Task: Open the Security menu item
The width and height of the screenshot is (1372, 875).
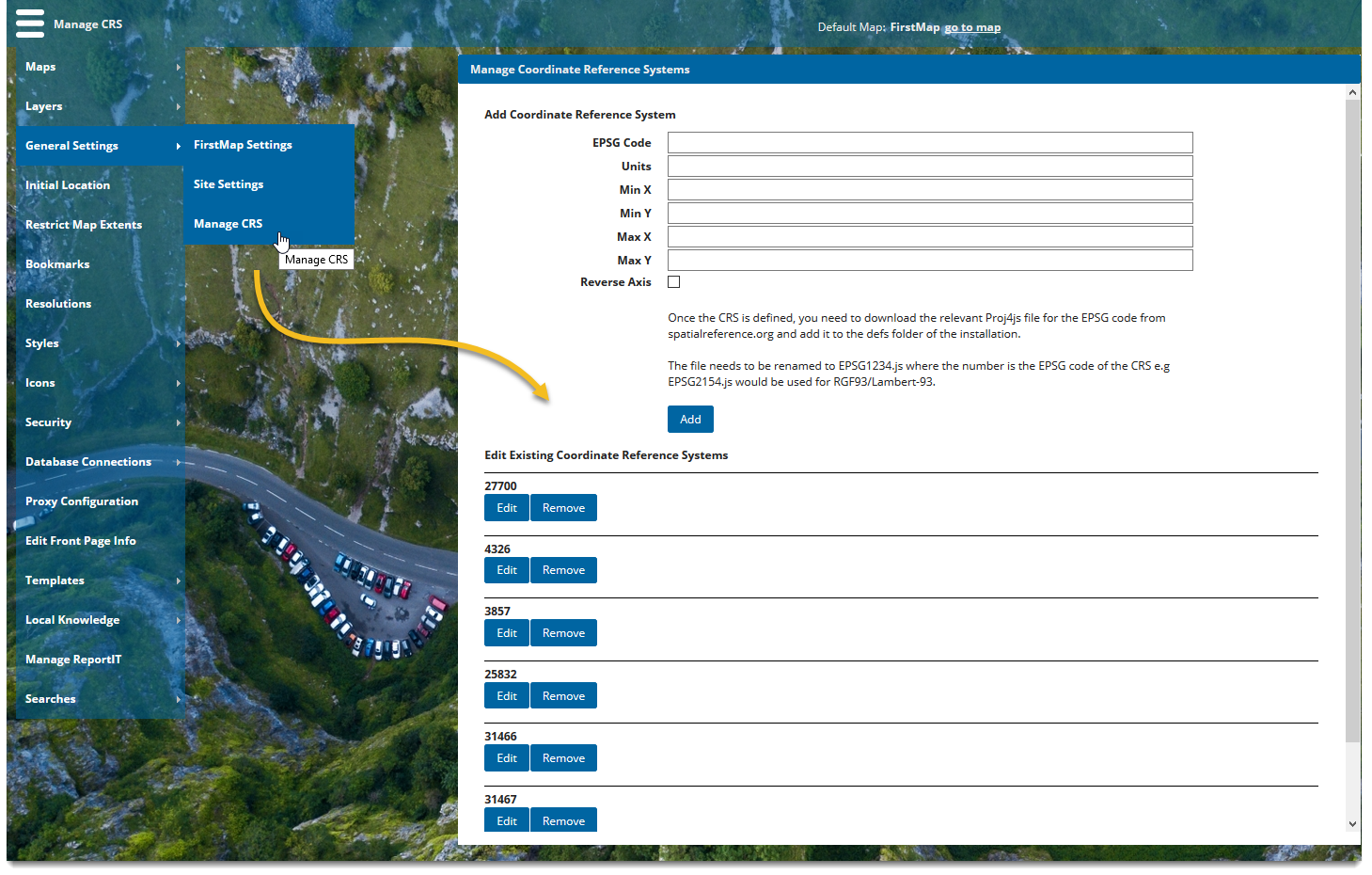Action: (49, 422)
